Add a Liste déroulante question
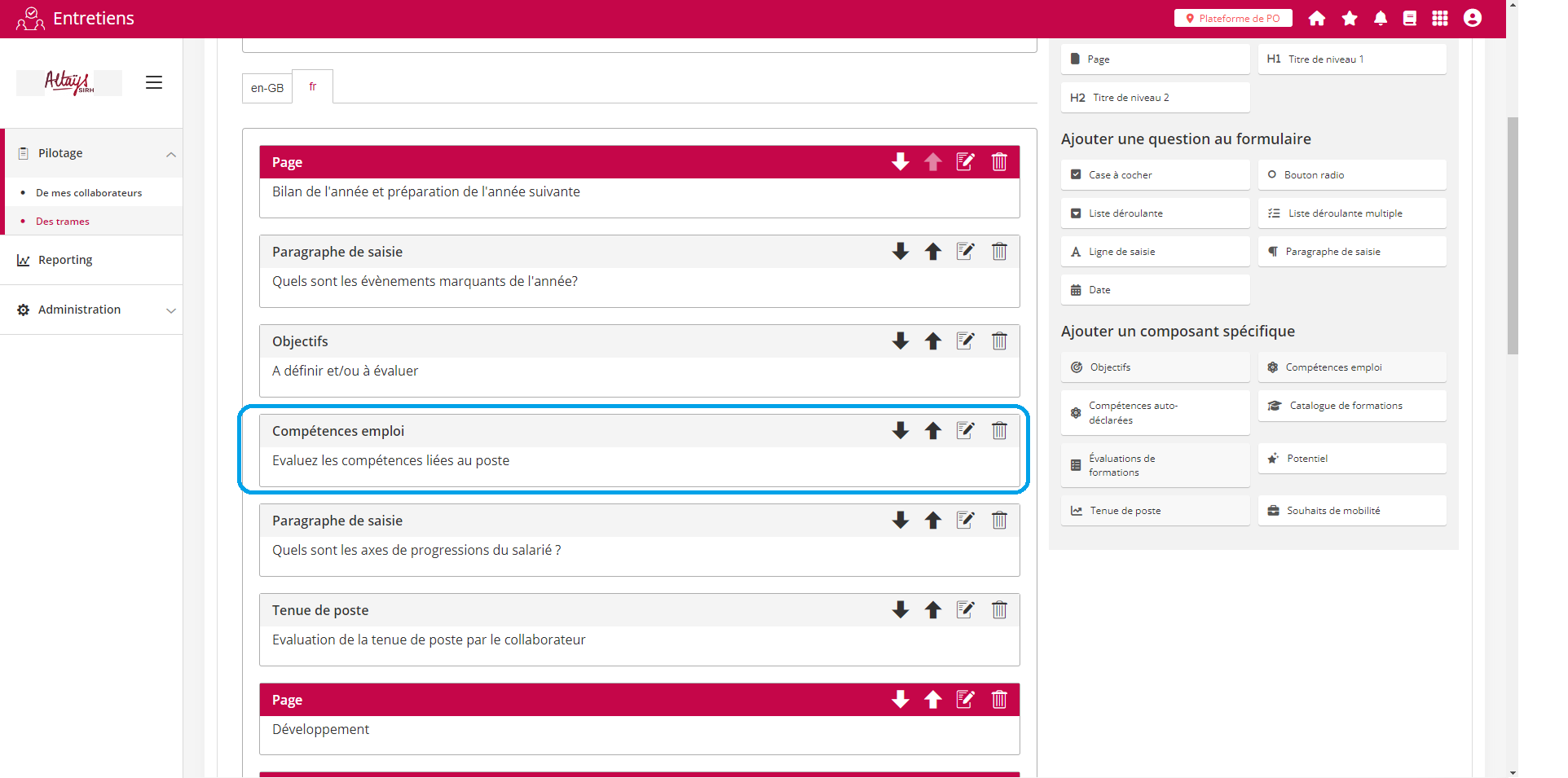Image resolution: width=1568 pixels, height=778 pixels. click(1155, 213)
